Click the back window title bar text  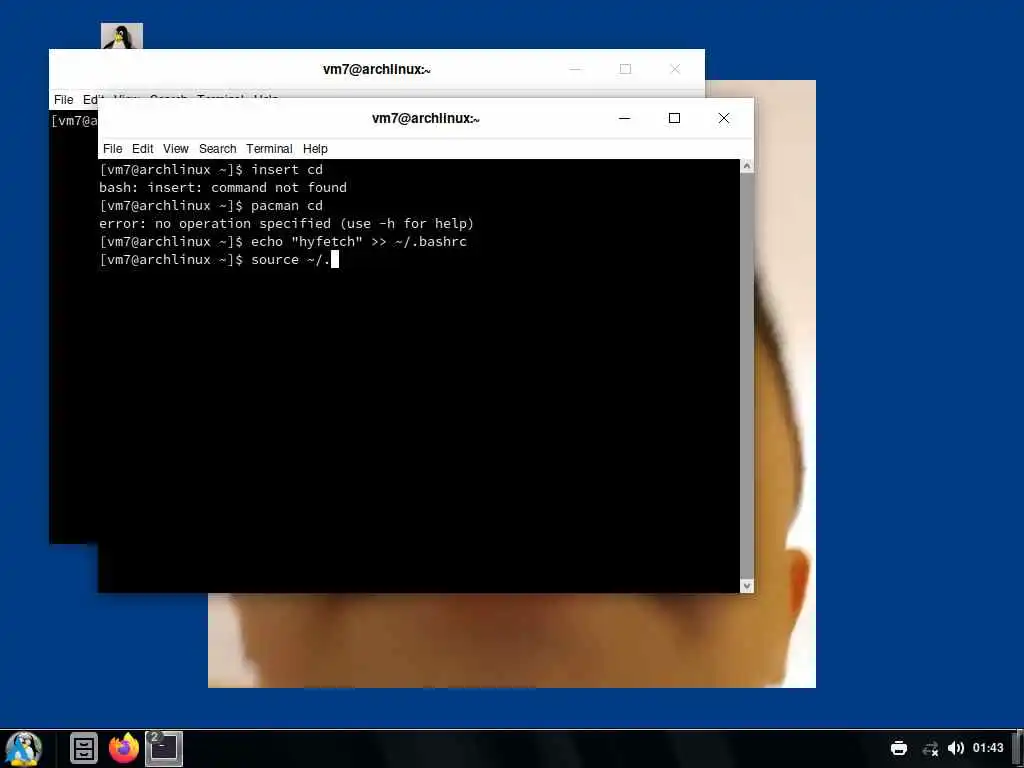click(377, 69)
